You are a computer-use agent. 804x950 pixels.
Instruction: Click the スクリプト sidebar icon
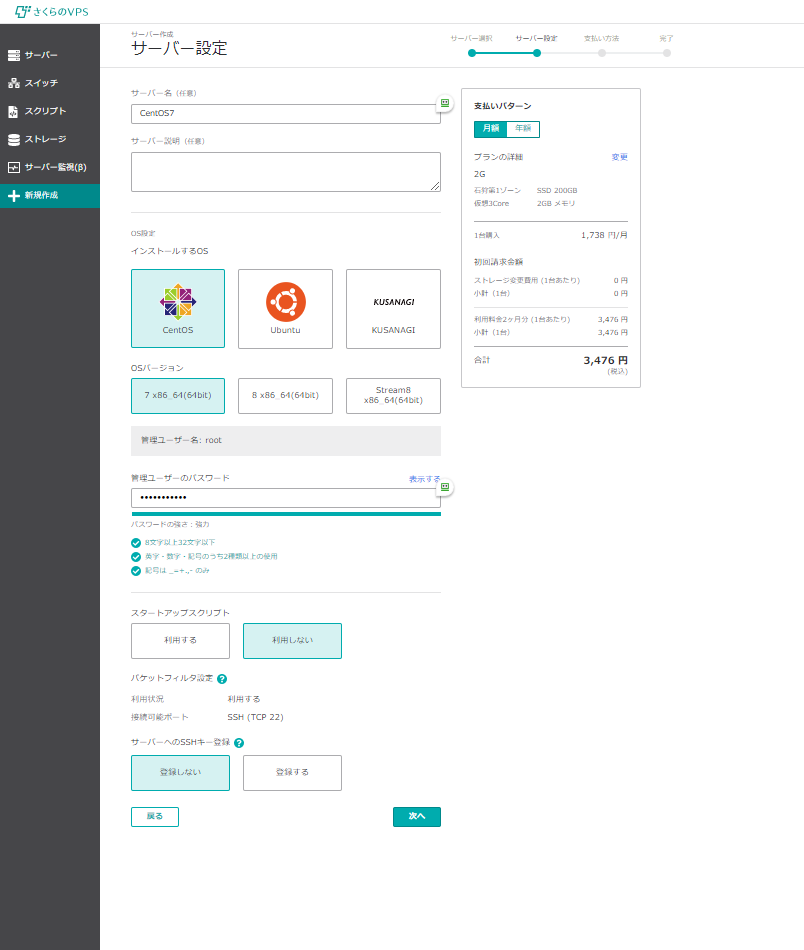click(14, 111)
